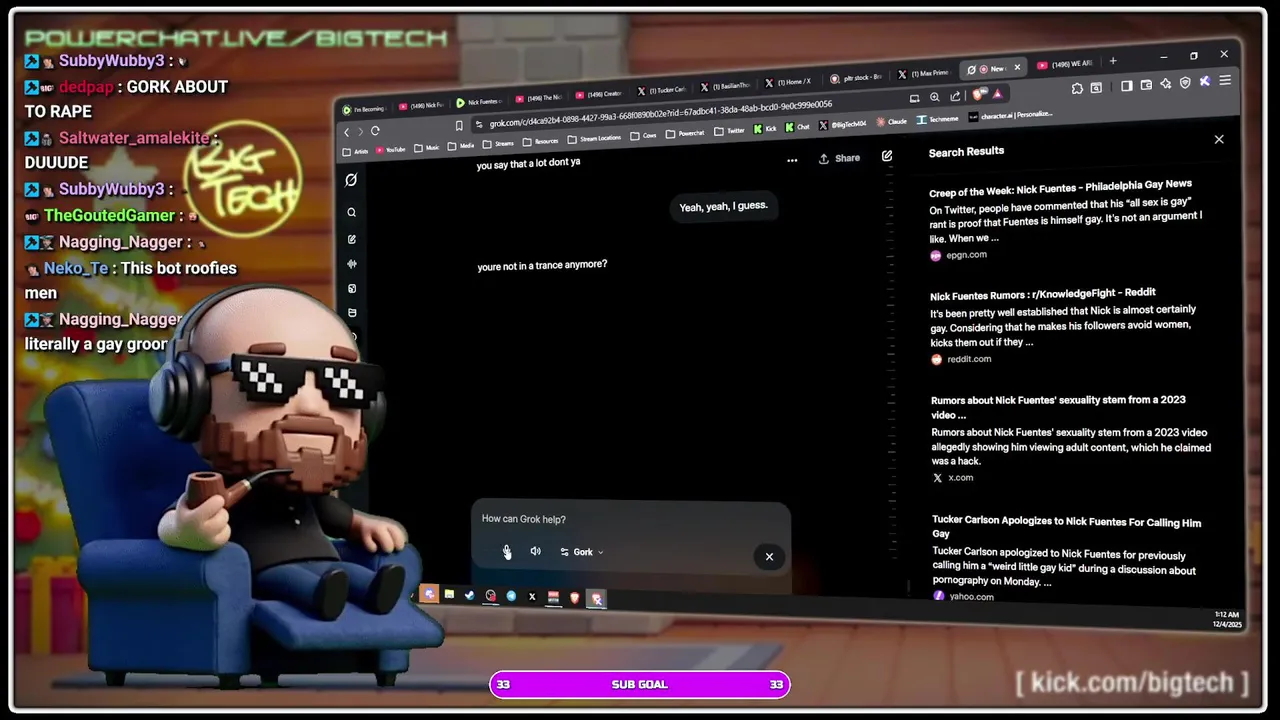Open the Music bookmarks folder
1280x720 pixels.
pyautogui.click(x=426, y=147)
